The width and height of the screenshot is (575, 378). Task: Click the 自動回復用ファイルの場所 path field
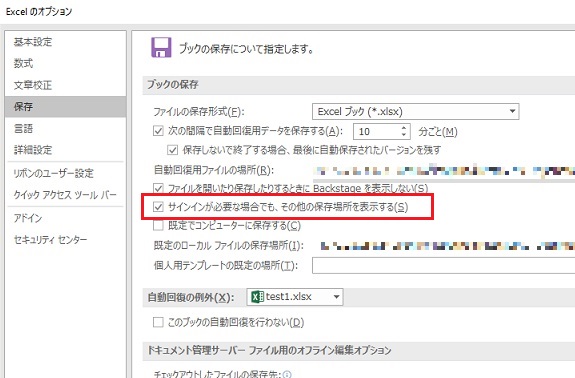(x=444, y=171)
